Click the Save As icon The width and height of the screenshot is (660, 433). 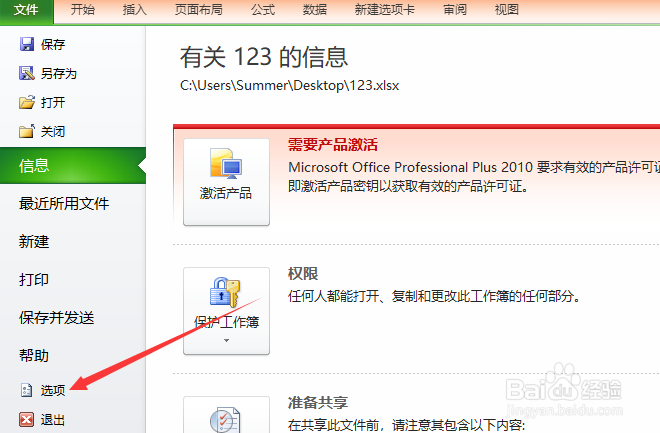27,73
